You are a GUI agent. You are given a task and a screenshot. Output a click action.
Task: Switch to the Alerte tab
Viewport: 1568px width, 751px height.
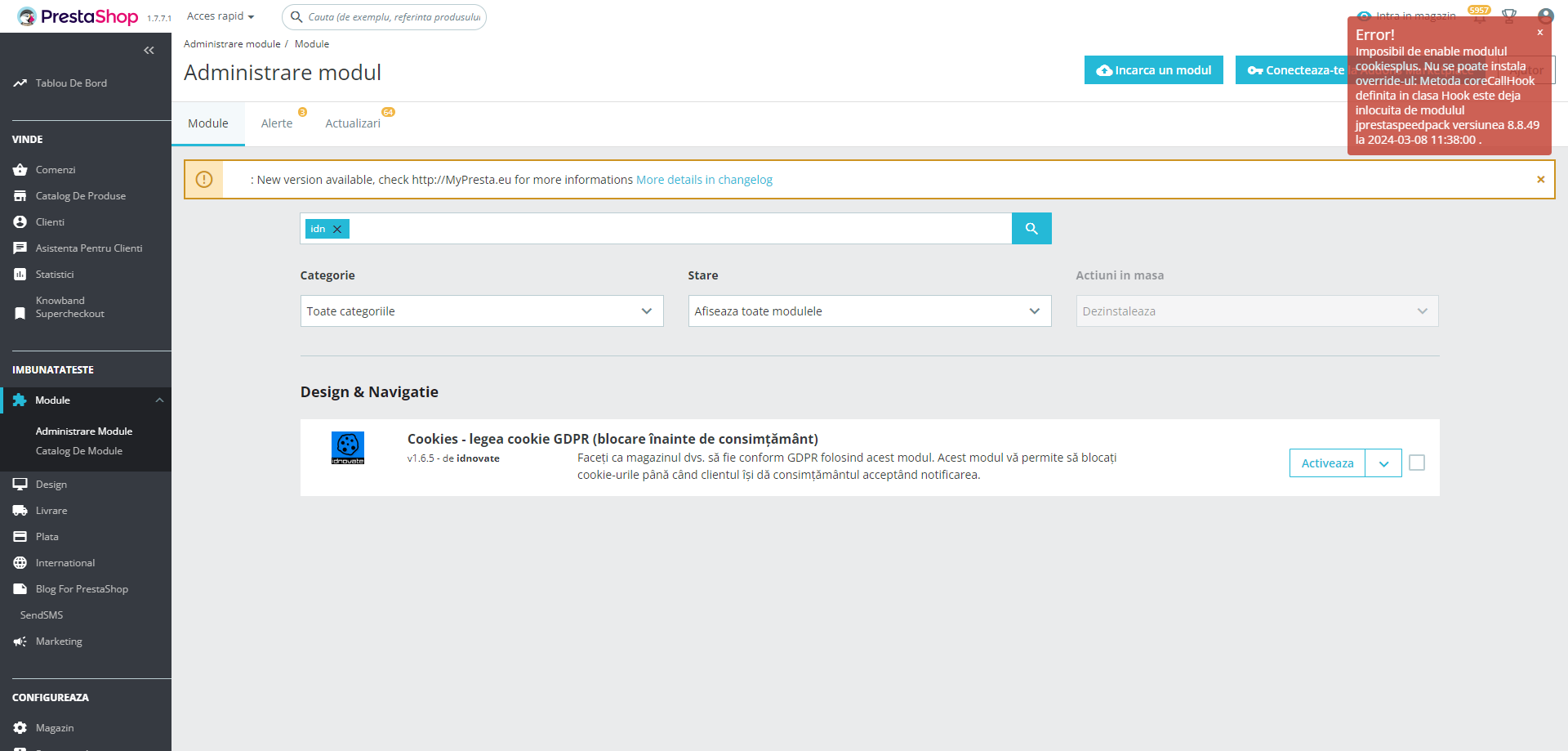pos(277,123)
